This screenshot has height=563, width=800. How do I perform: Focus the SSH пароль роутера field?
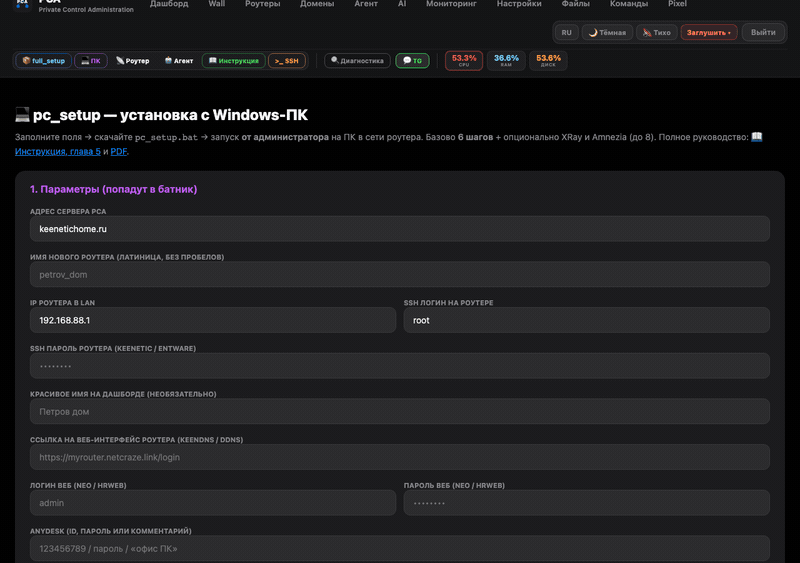click(399, 366)
